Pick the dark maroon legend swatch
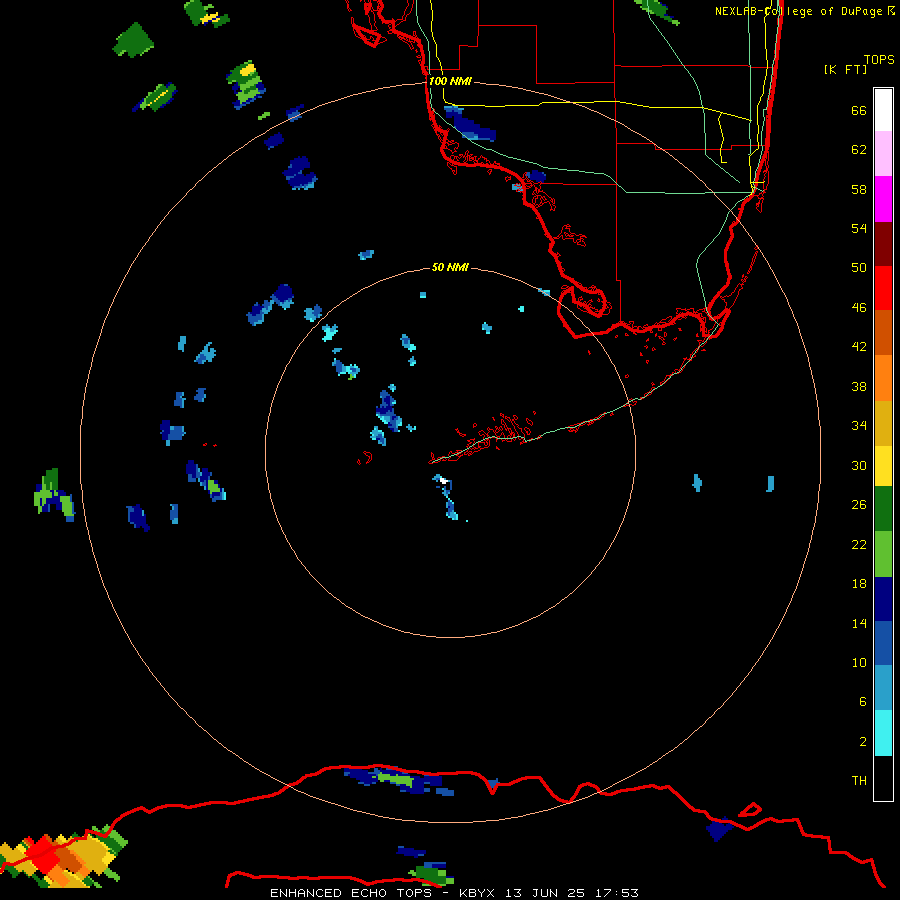Image resolution: width=900 pixels, height=900 pixels. click(x=883, y=243)
